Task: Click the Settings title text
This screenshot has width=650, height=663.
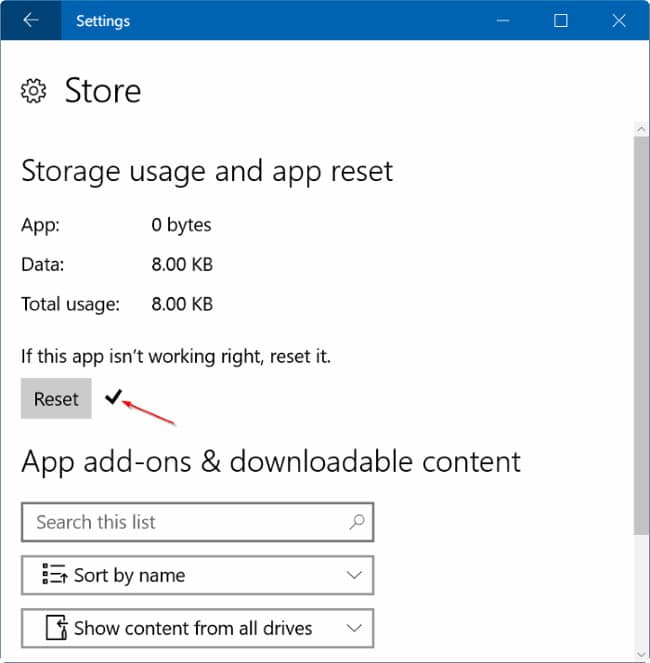Action: click(103, 21)
